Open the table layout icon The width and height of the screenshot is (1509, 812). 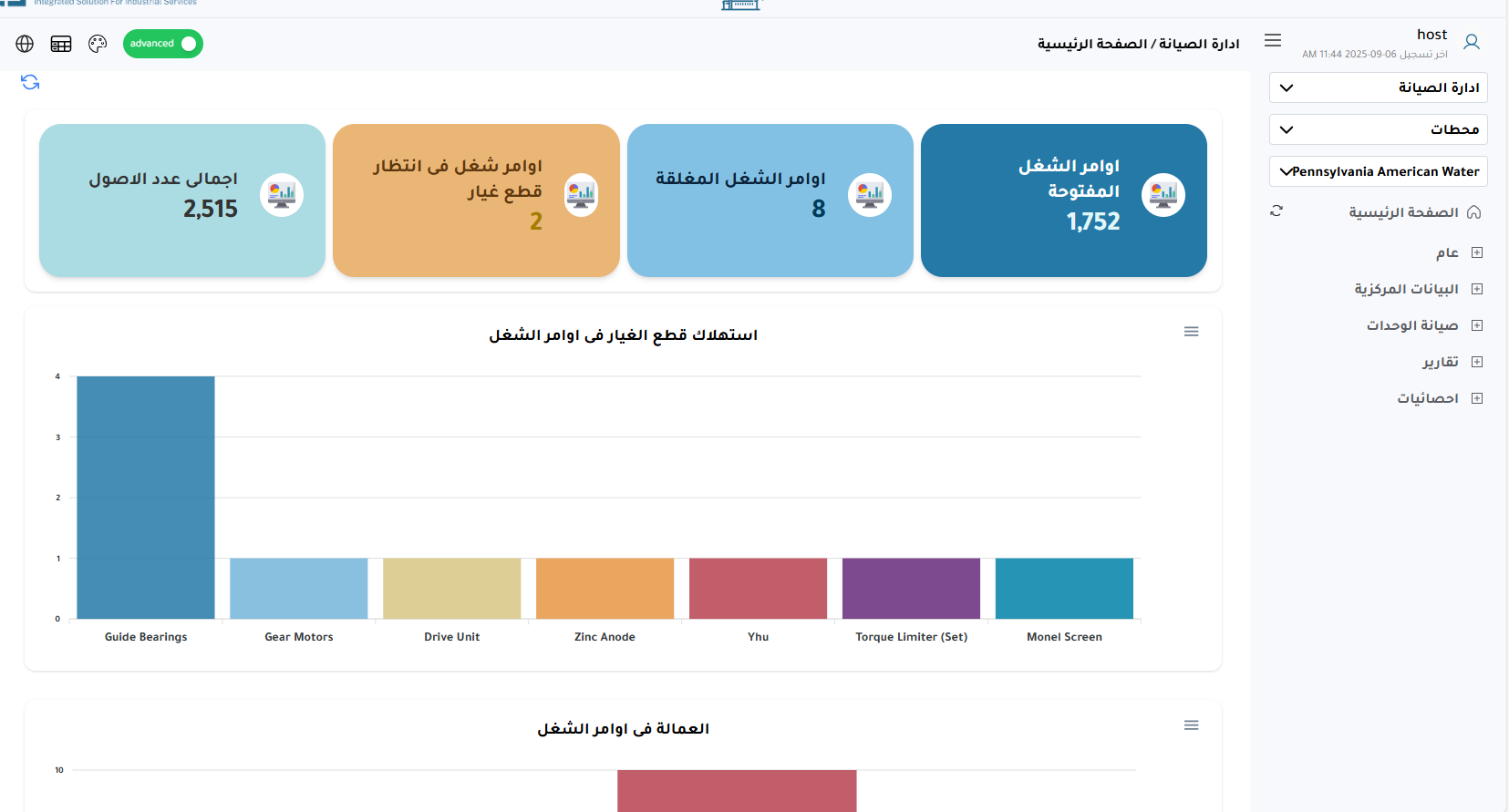tap(61, 44)
